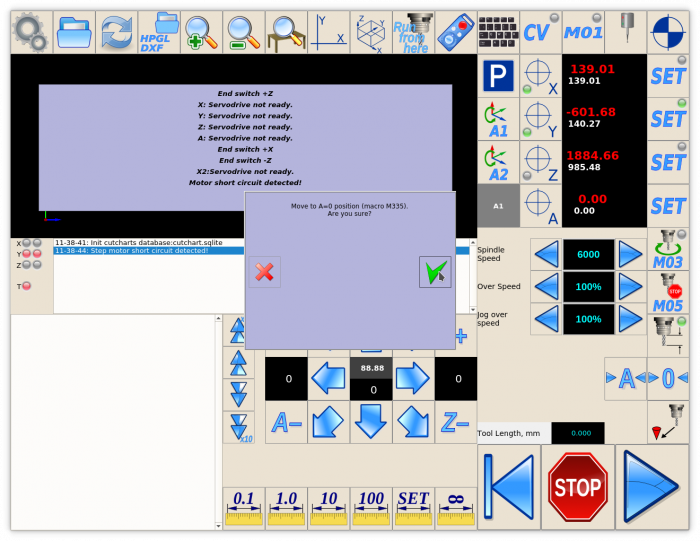
Task: Click the Run from here icon
Action: pos(411,32)
